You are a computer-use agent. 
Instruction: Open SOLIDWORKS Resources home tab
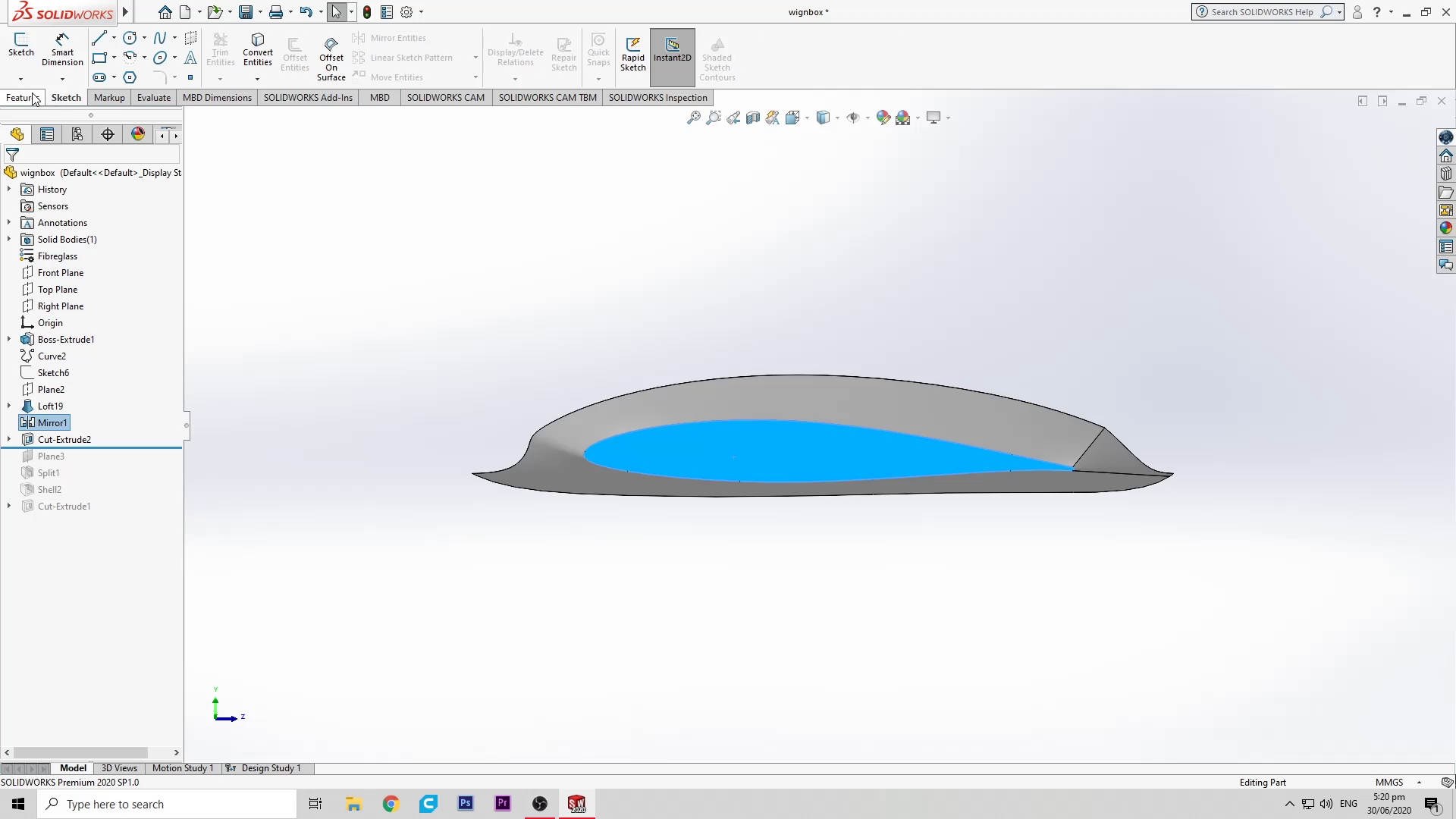[1445, 155]
